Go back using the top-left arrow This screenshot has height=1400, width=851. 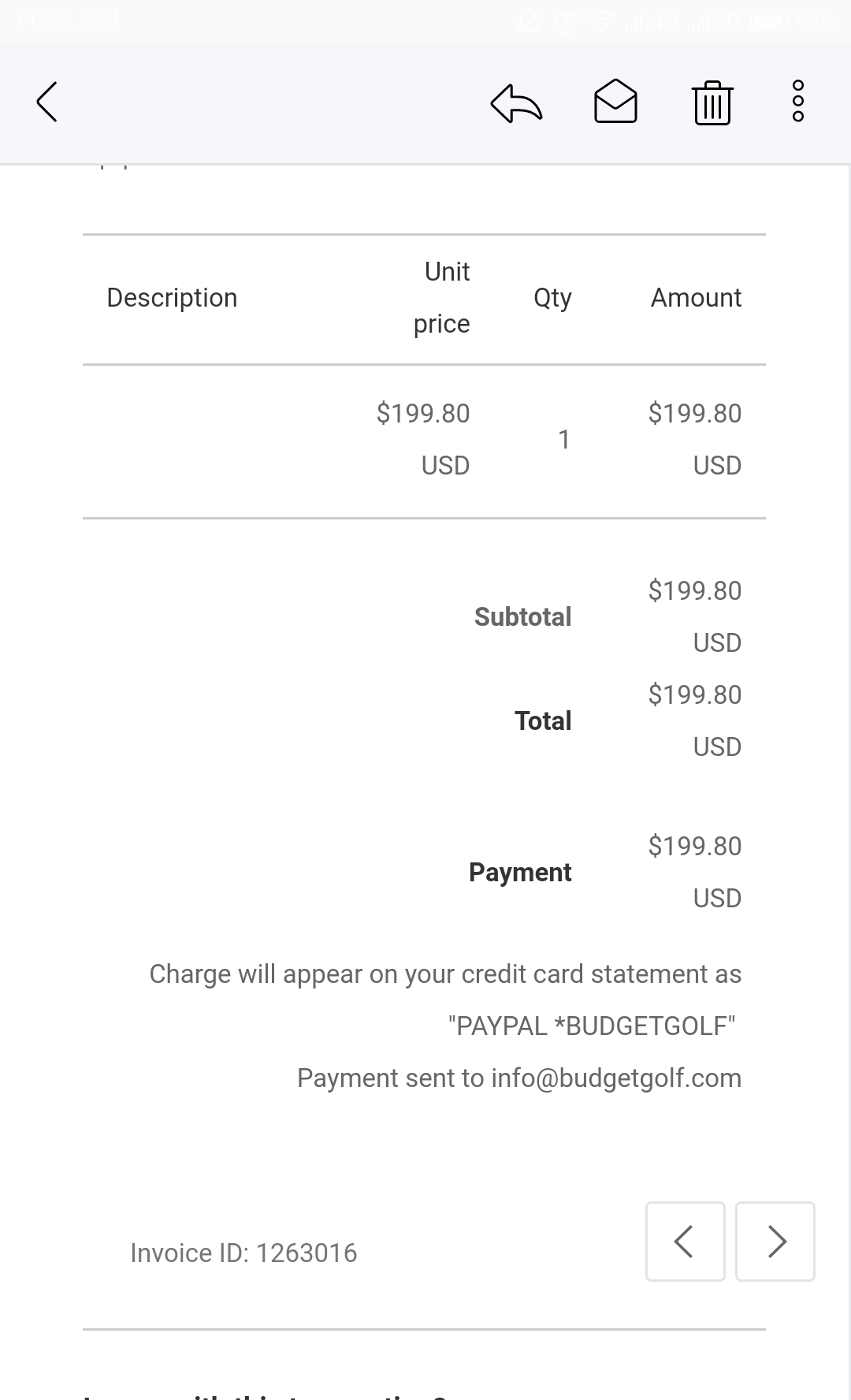tap(47, 102)
